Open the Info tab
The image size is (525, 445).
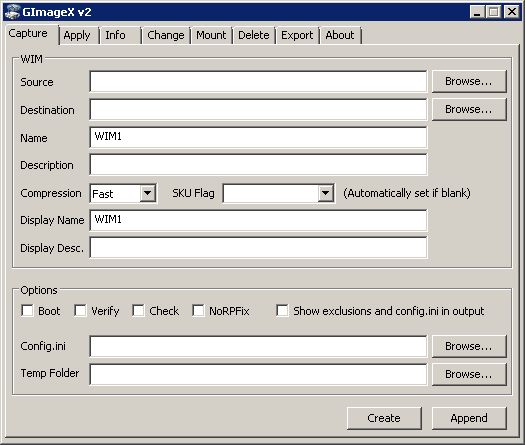[x=116, y=35]
